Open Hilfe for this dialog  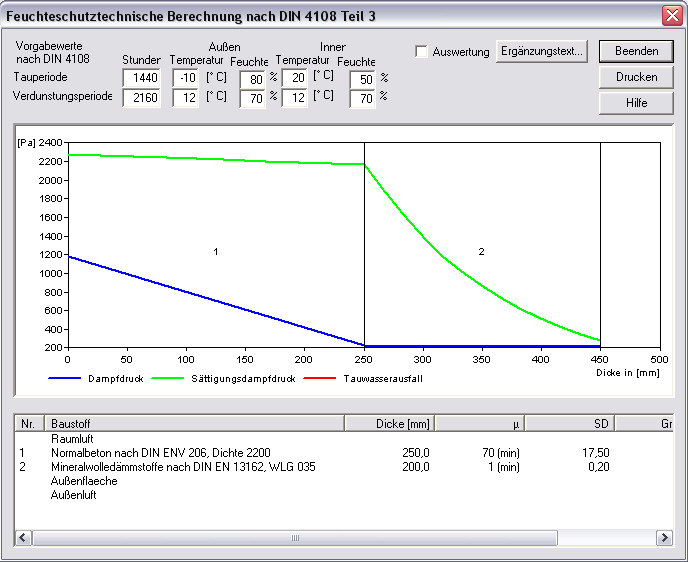(x=636, y=103)
